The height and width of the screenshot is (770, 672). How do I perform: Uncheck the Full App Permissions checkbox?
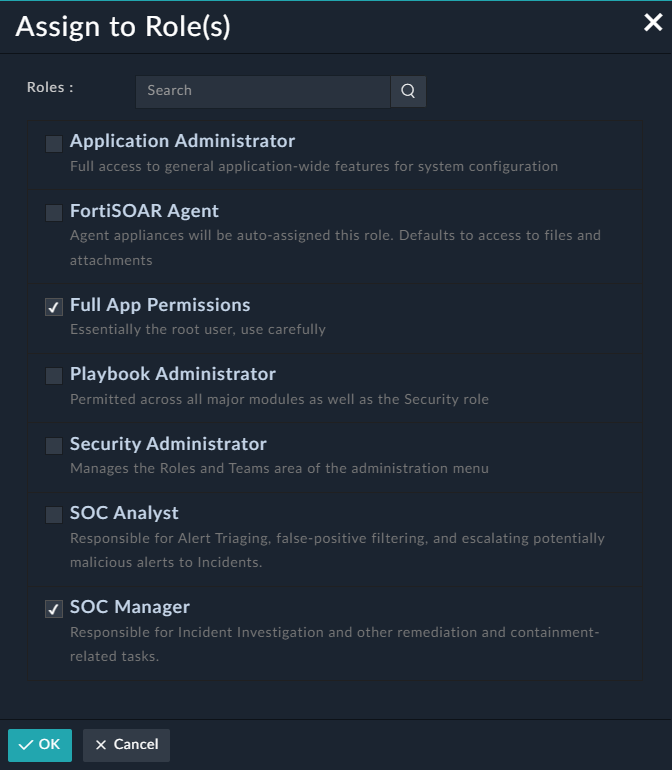click(54, 307)
